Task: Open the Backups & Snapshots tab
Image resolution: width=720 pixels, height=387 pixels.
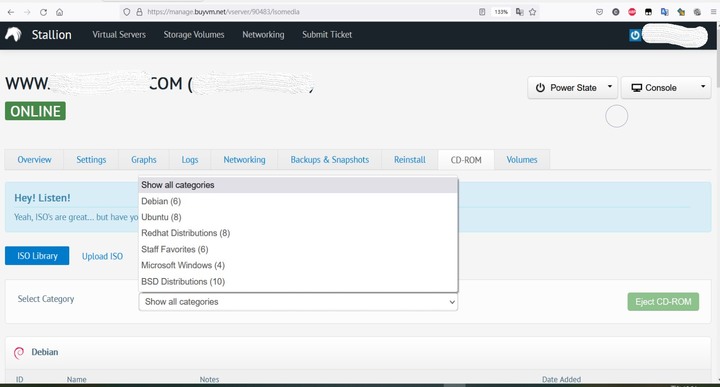Action: 330,160
